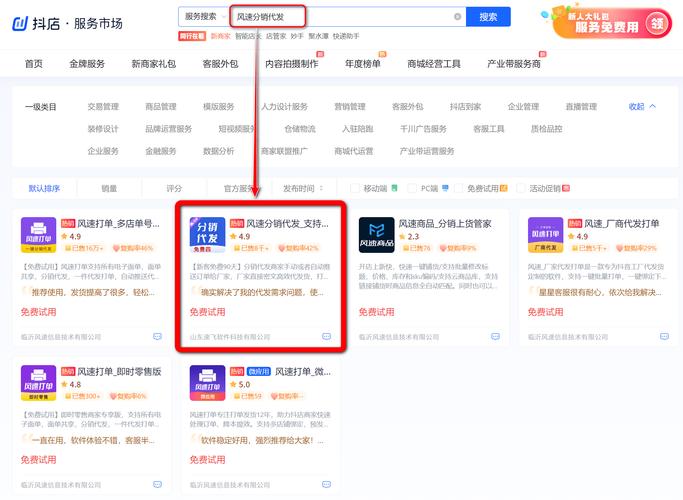
Task: Tick the PC端 checkbox
Action: tap(411, 188)
